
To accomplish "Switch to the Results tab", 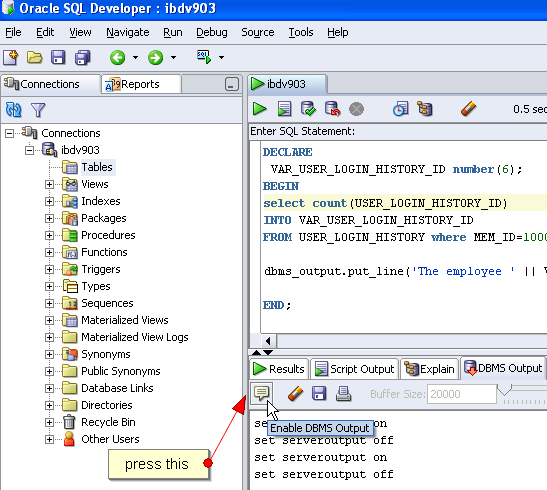I will [x=279, y=369].
